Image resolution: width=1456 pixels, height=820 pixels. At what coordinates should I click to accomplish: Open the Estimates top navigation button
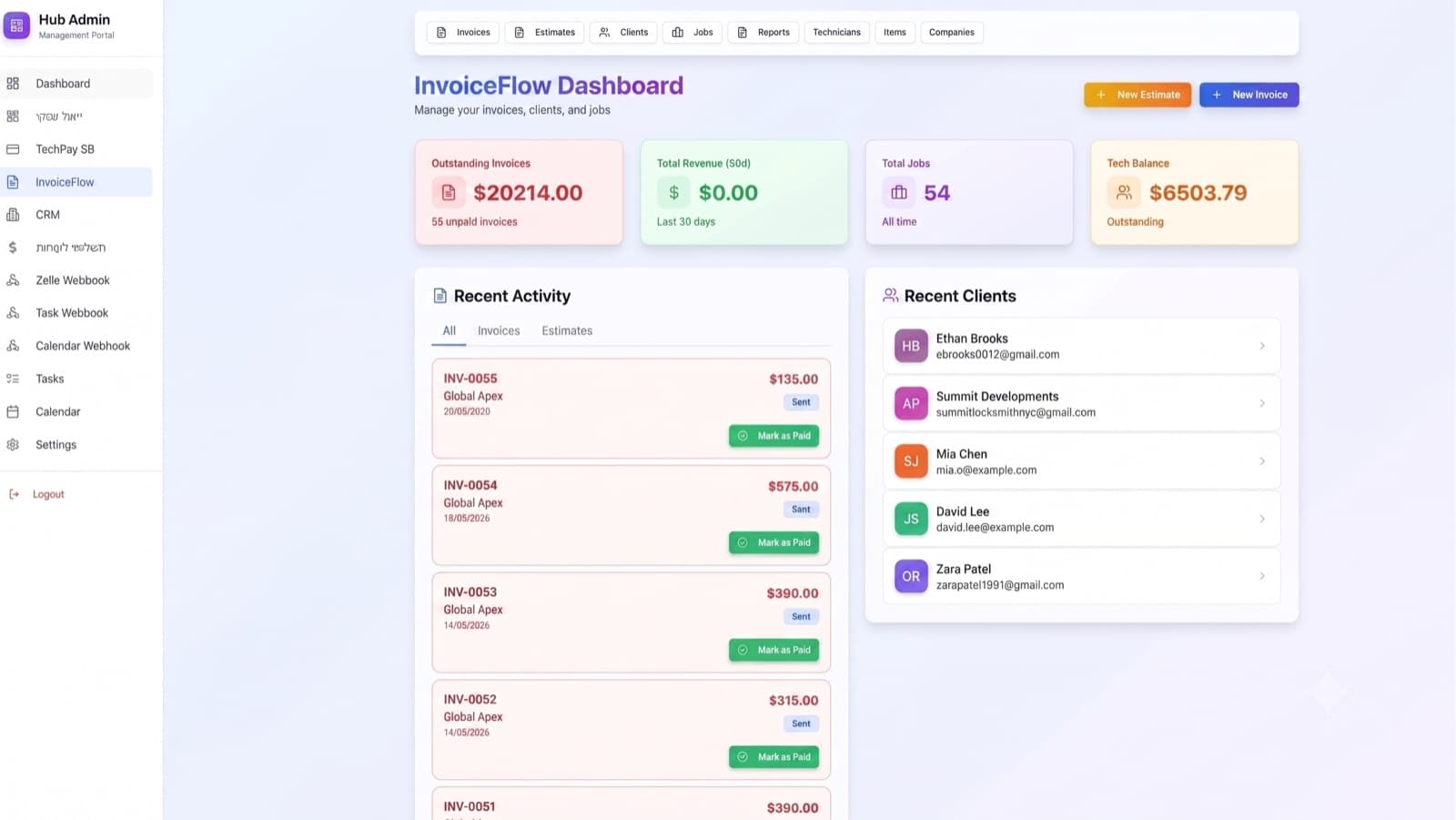coord(544,32)
